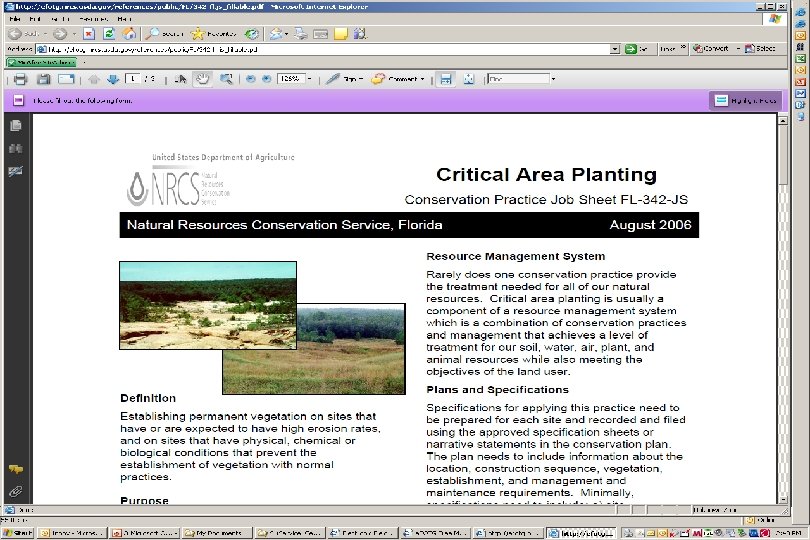
Task: Go to next page with blue down arrow
Action: [113, 79]
